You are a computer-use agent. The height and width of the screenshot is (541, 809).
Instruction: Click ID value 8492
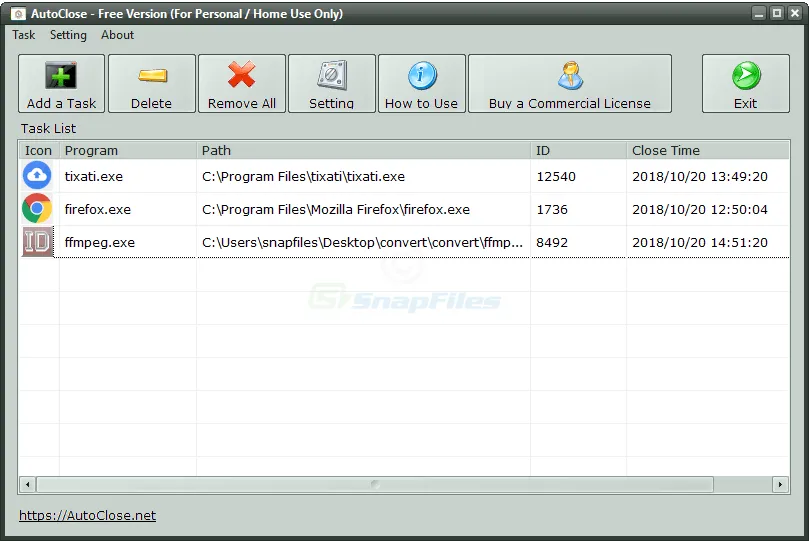click(552, 242)
